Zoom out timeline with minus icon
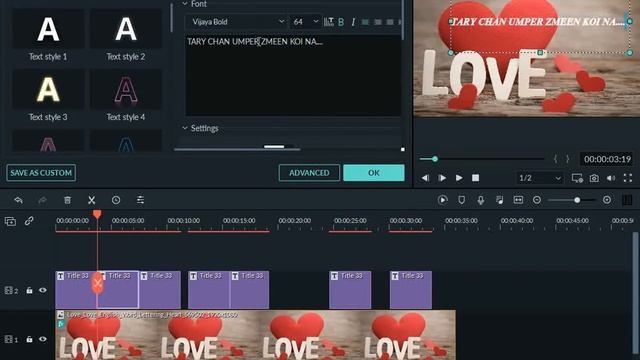The height and width of the screenshot is (360, 640). coord(537,200)
